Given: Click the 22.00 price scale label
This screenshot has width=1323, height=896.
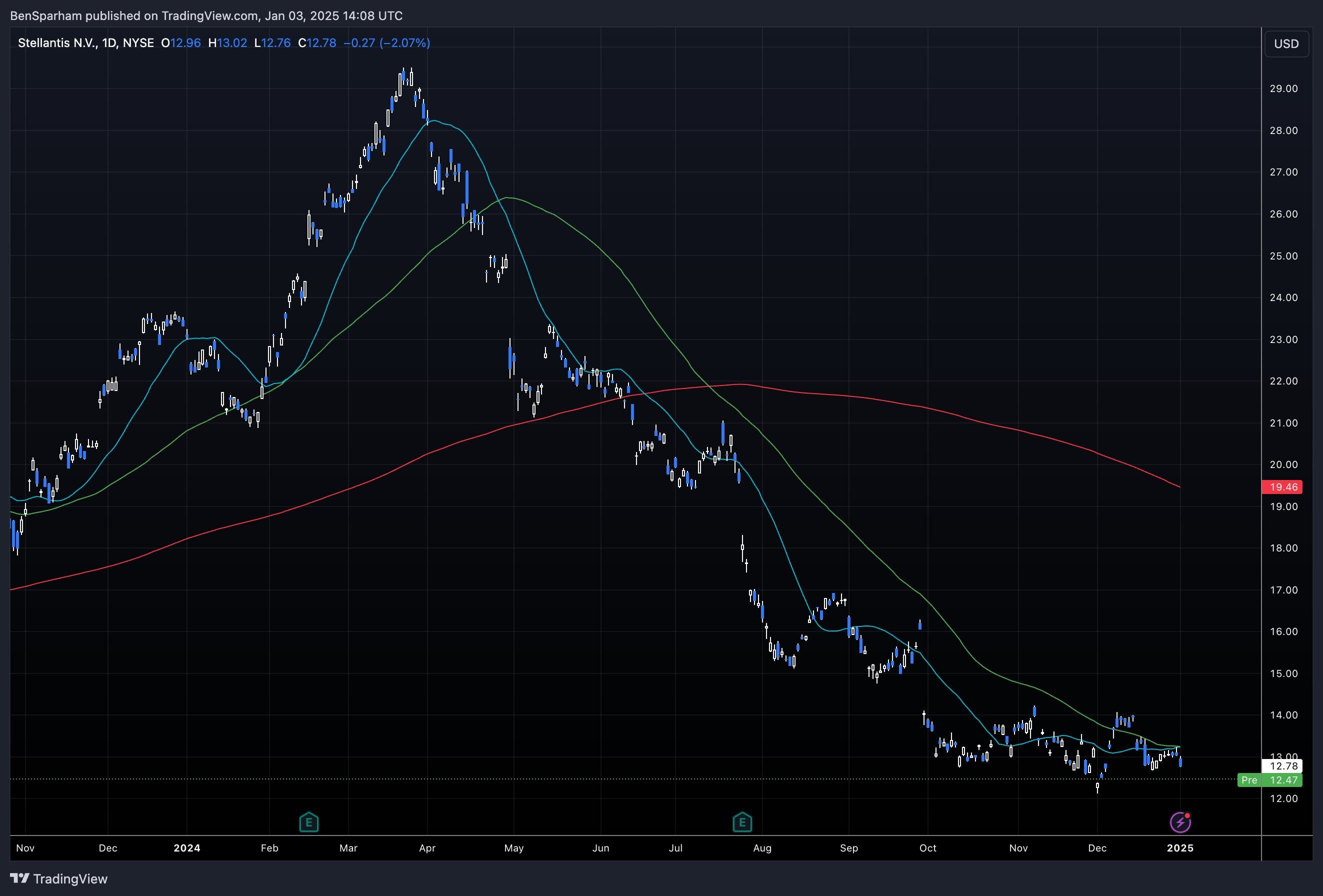Looking at the screenshot, I should pos(1283,381).
